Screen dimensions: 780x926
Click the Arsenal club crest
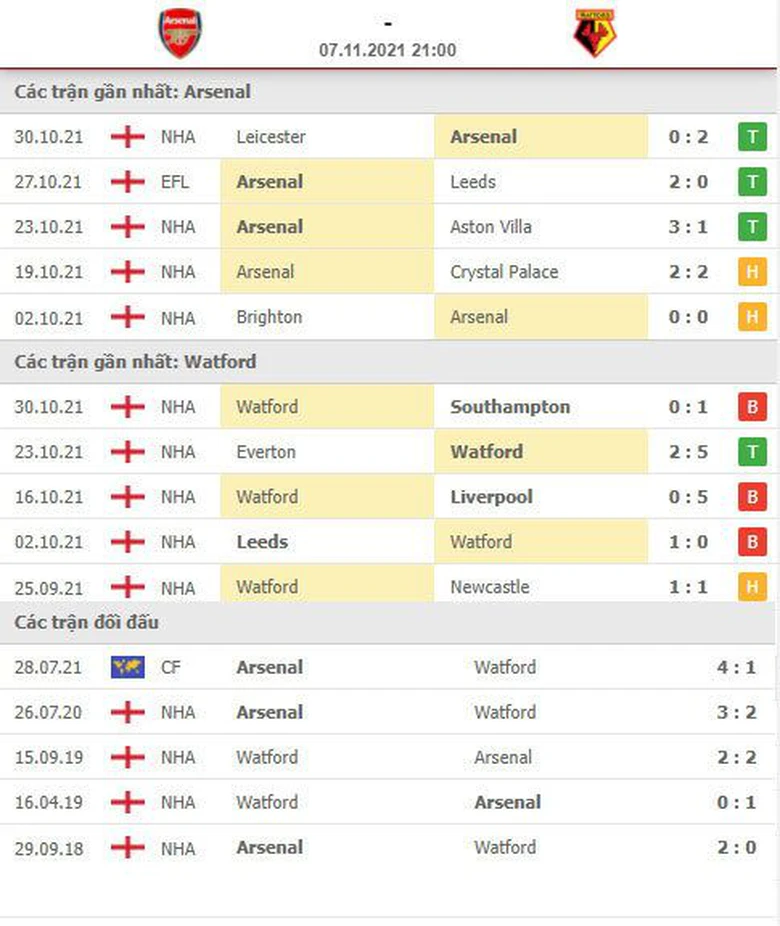click(180, 33)
